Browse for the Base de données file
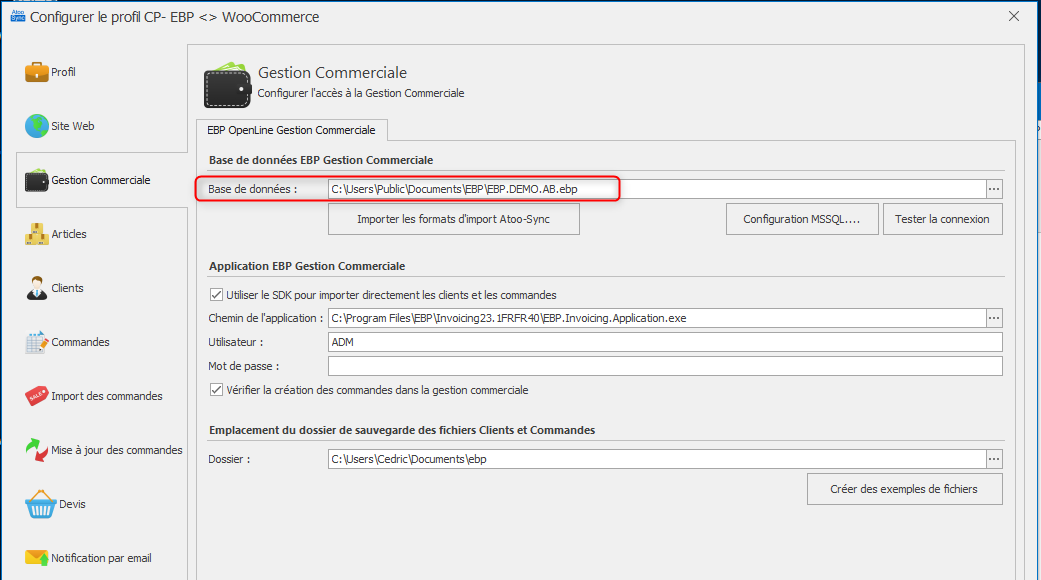Image resolution: width=1041 pixels, height=580 pixels. pos(994,189)
